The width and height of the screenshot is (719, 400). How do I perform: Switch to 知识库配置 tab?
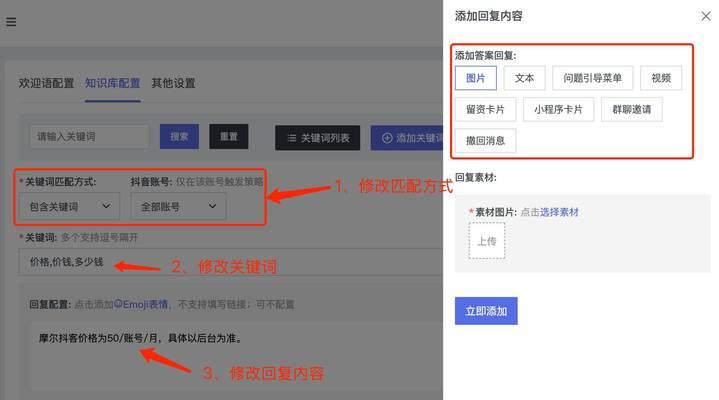112,83
